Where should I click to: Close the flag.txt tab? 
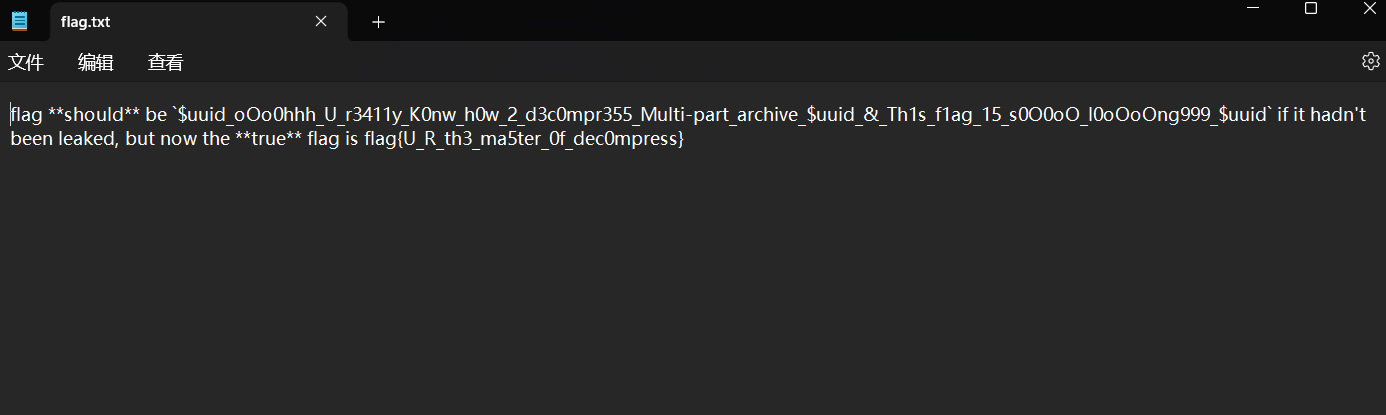321,21
